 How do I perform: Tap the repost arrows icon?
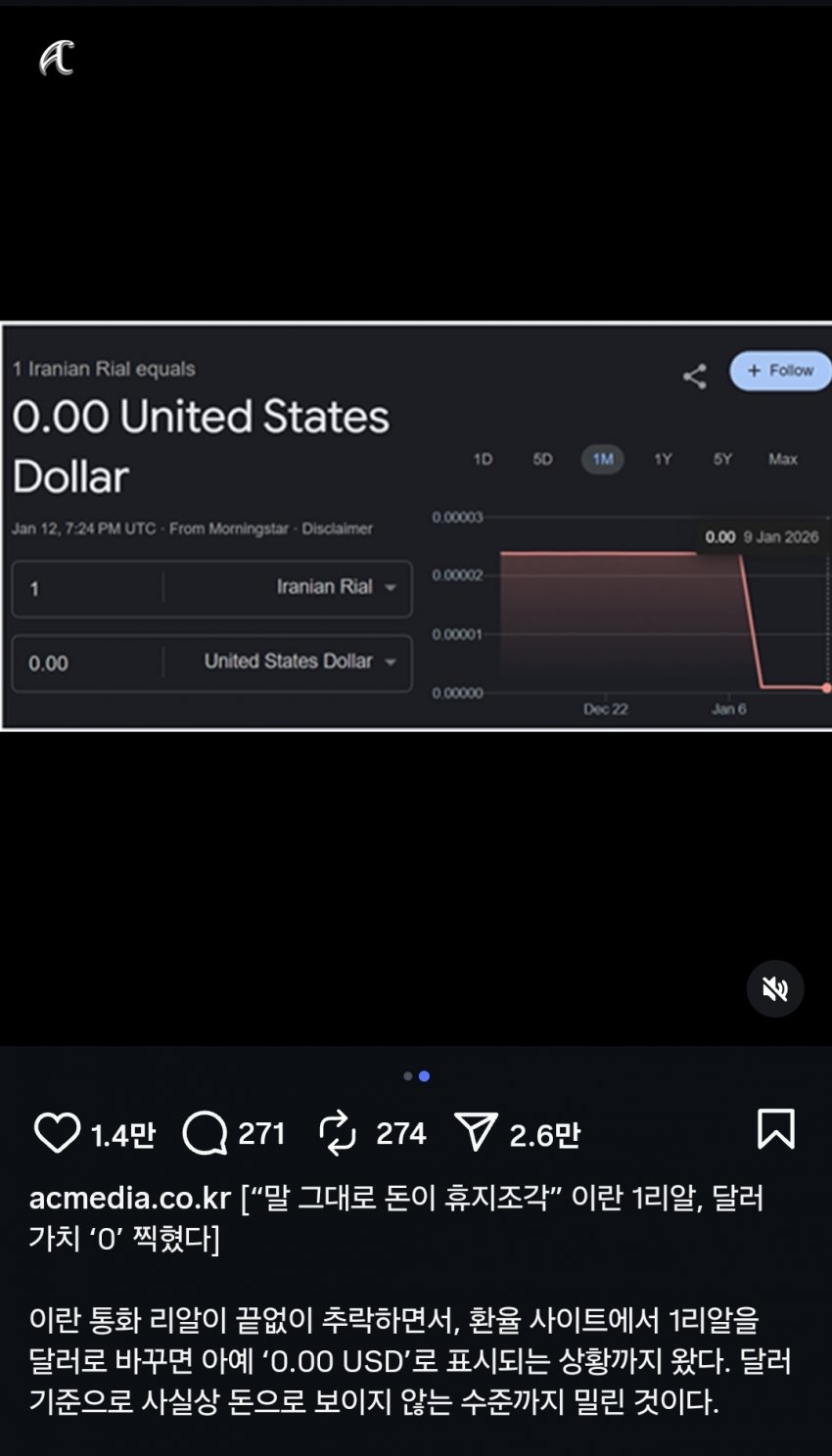(338, 1133)
